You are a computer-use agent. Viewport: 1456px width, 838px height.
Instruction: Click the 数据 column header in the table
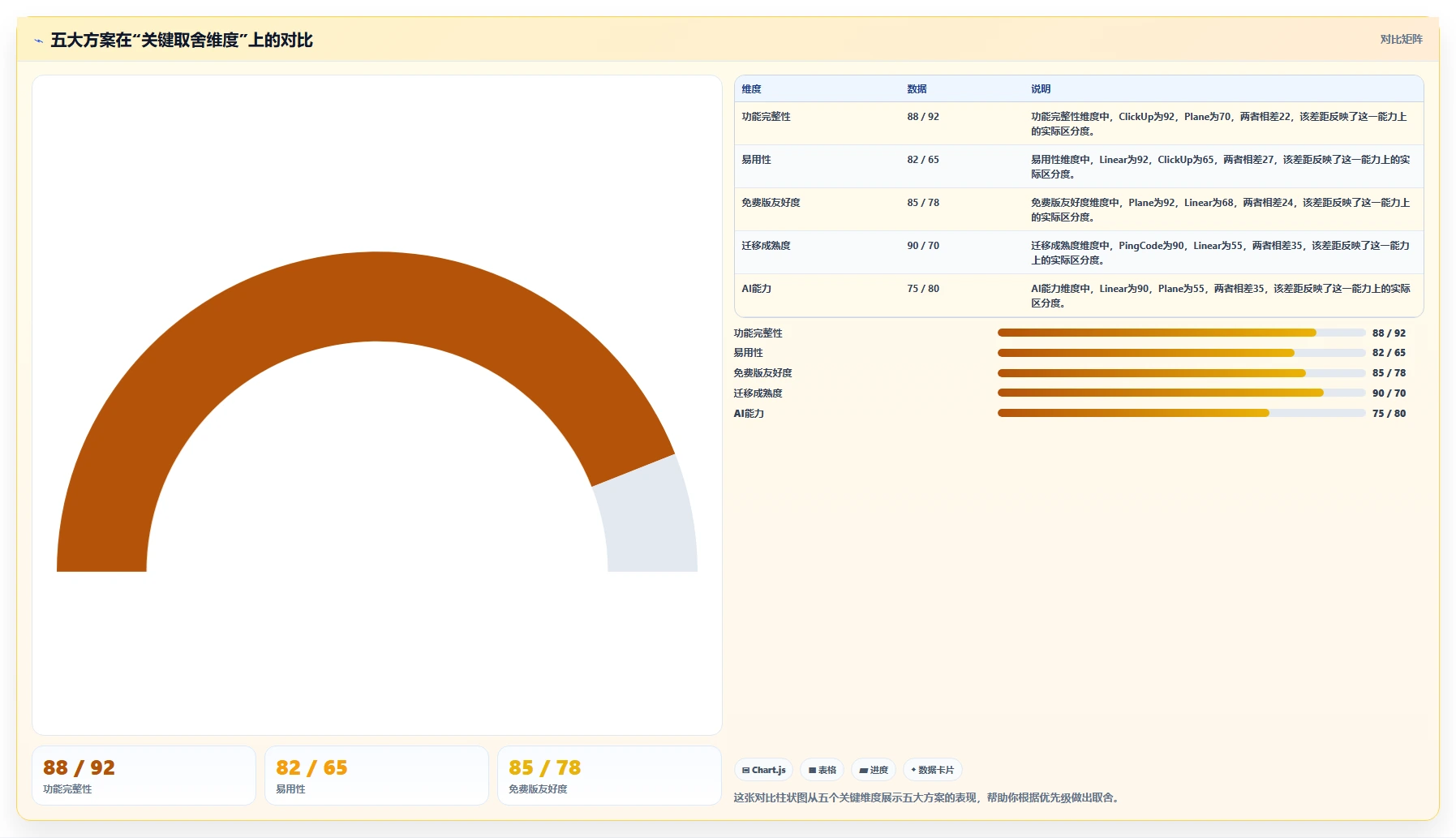917,89
